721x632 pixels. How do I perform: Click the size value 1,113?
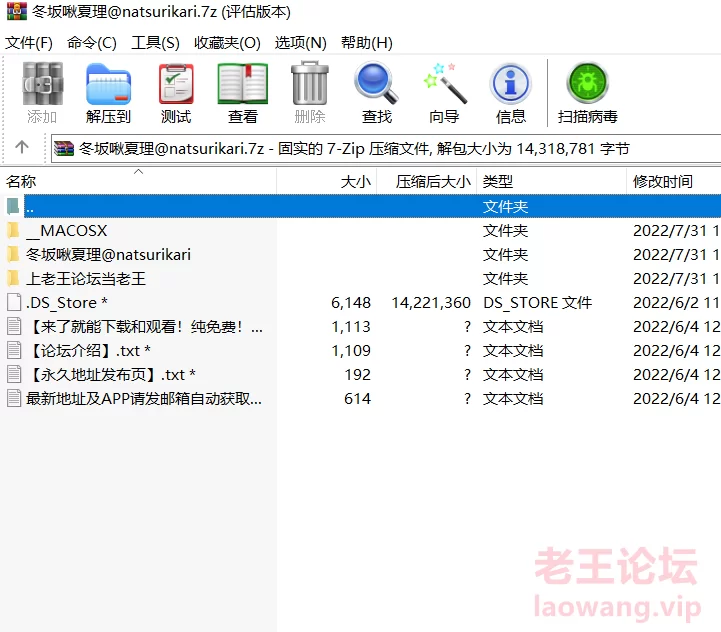(x=351, y=326)
